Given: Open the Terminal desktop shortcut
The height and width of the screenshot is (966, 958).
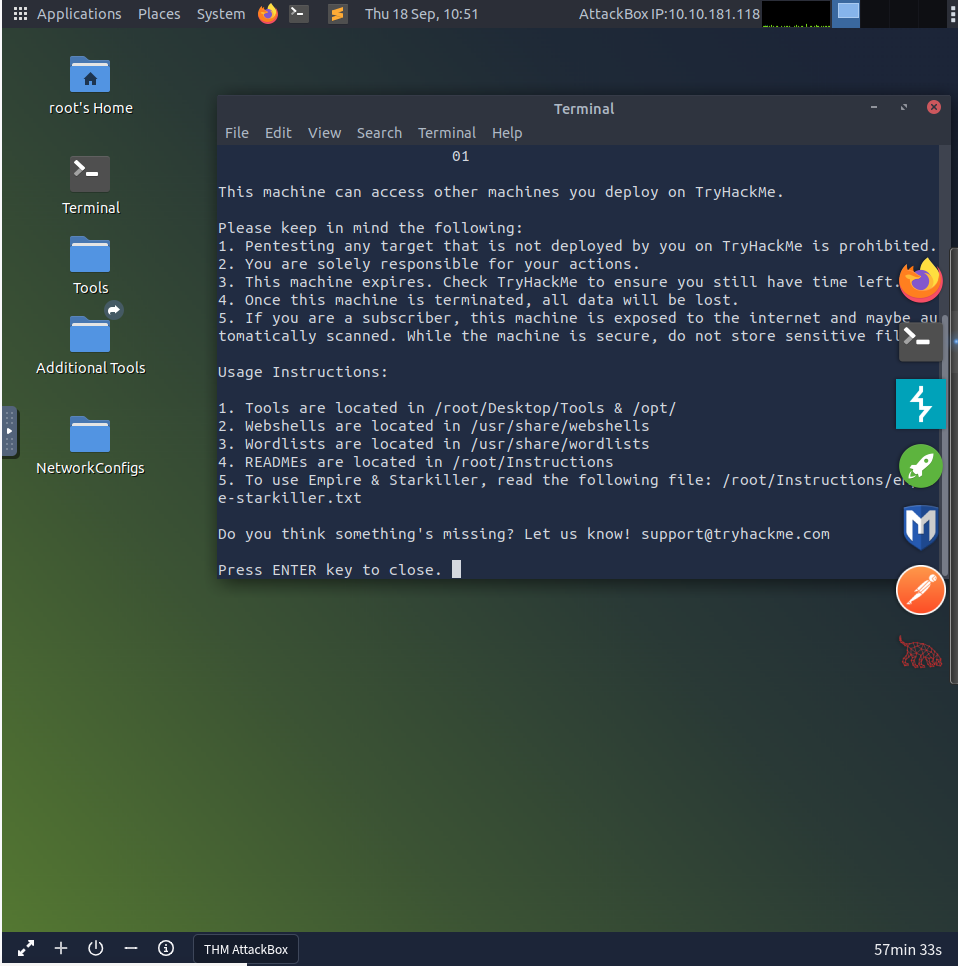Looking at the screenshot, I should click(91, 185).
